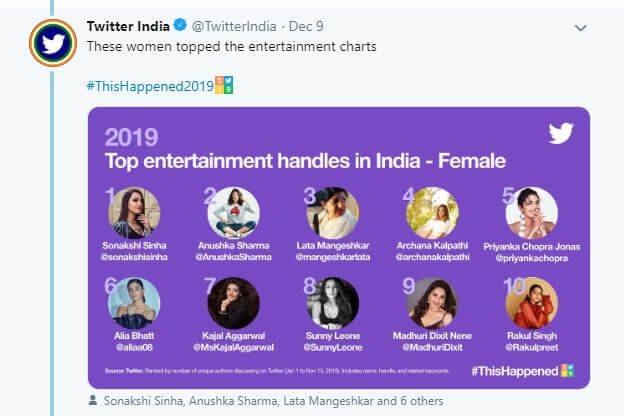This screenshot has width=624, height=416.
Task: Click Sonakshi Sinha's profile photo
Action: coord(134,212)
